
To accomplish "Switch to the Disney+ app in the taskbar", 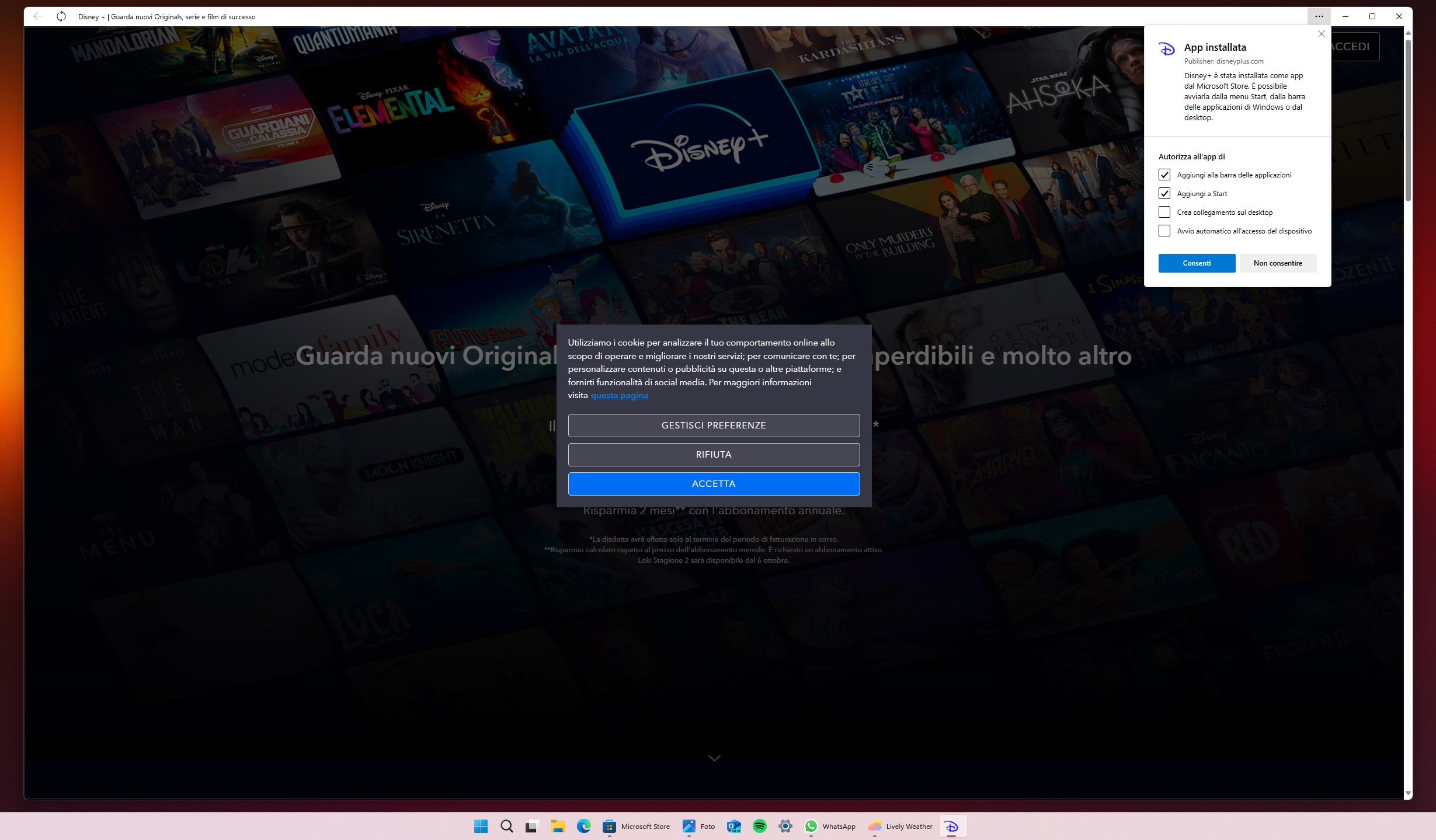I will pyautogui.click(x=952, y=826).
